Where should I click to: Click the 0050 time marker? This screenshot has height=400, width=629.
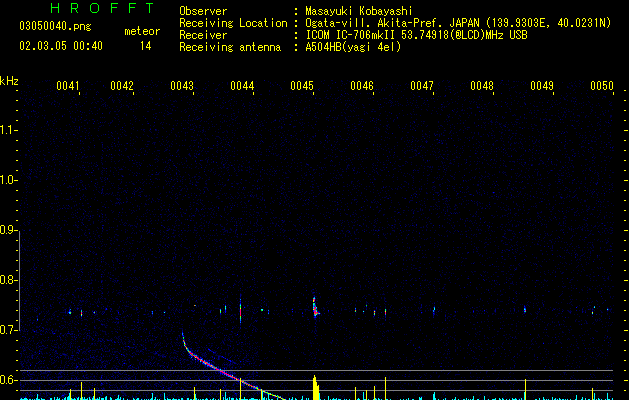coord(602,86)
